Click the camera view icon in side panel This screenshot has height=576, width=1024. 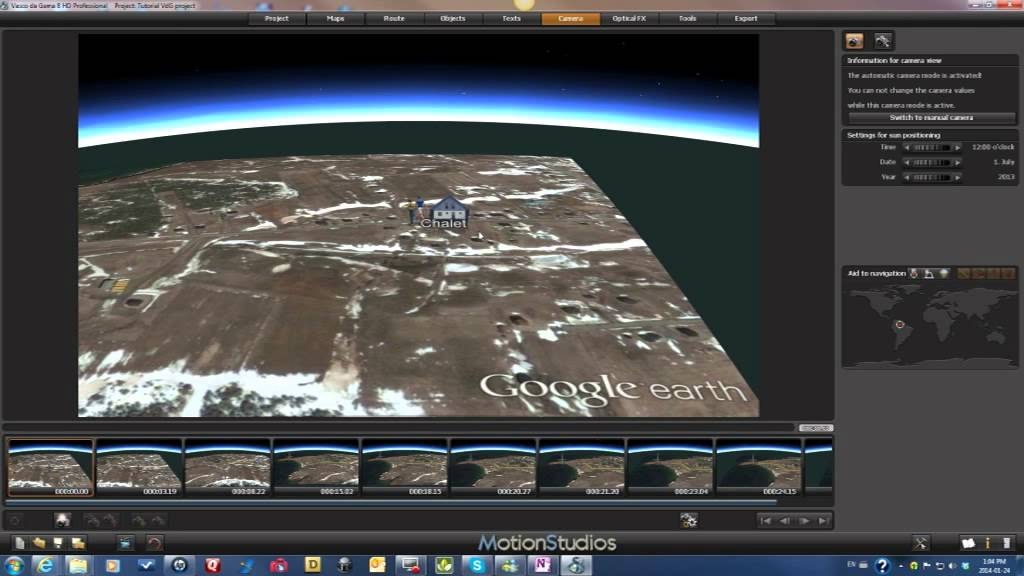pyautogui.click(x=854, y=41)
